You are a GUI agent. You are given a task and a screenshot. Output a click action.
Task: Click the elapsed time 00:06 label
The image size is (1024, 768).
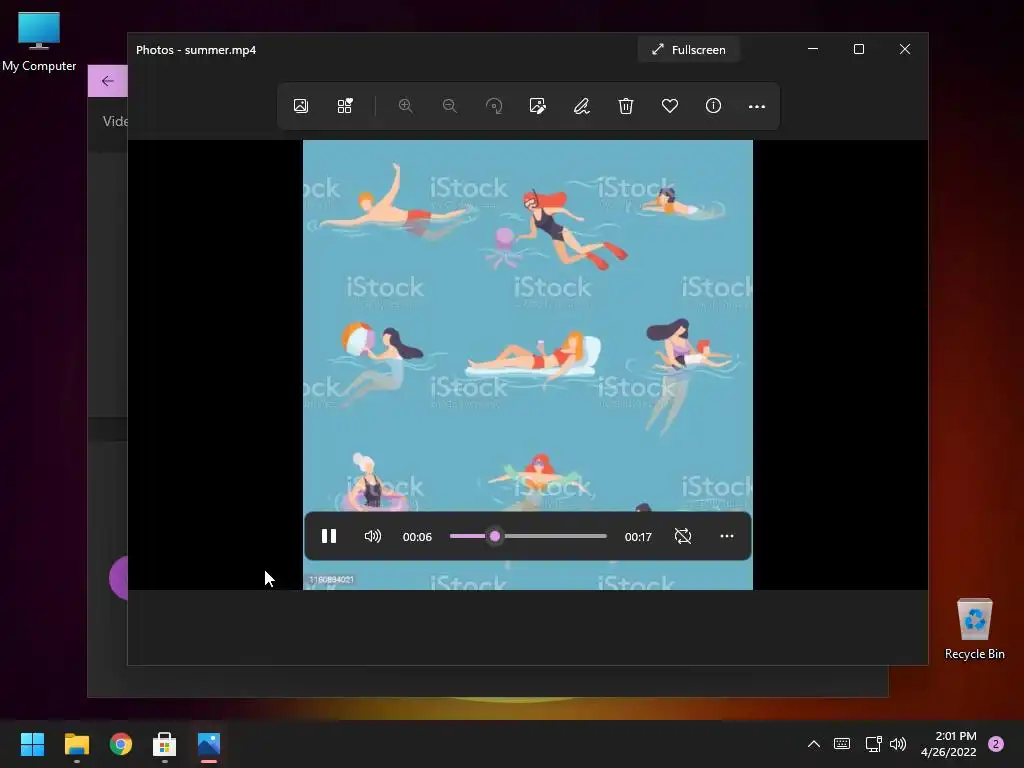pos(417,537)
